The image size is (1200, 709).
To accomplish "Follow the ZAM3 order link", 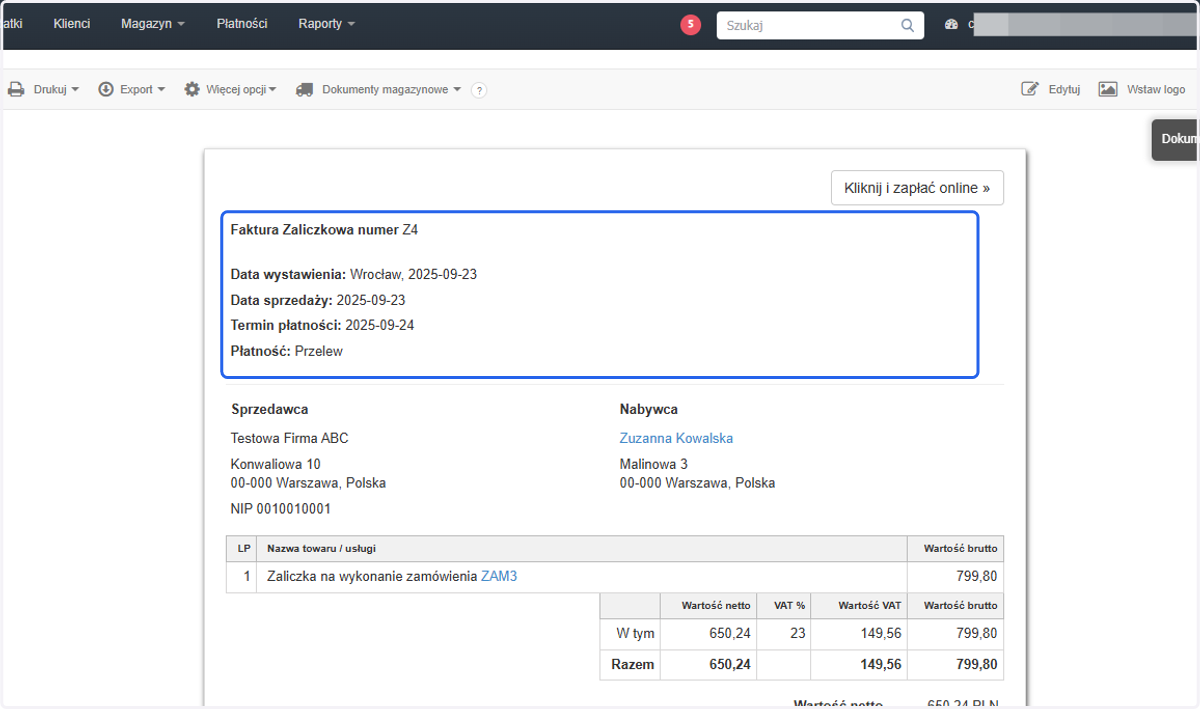I will pos(499,576).
